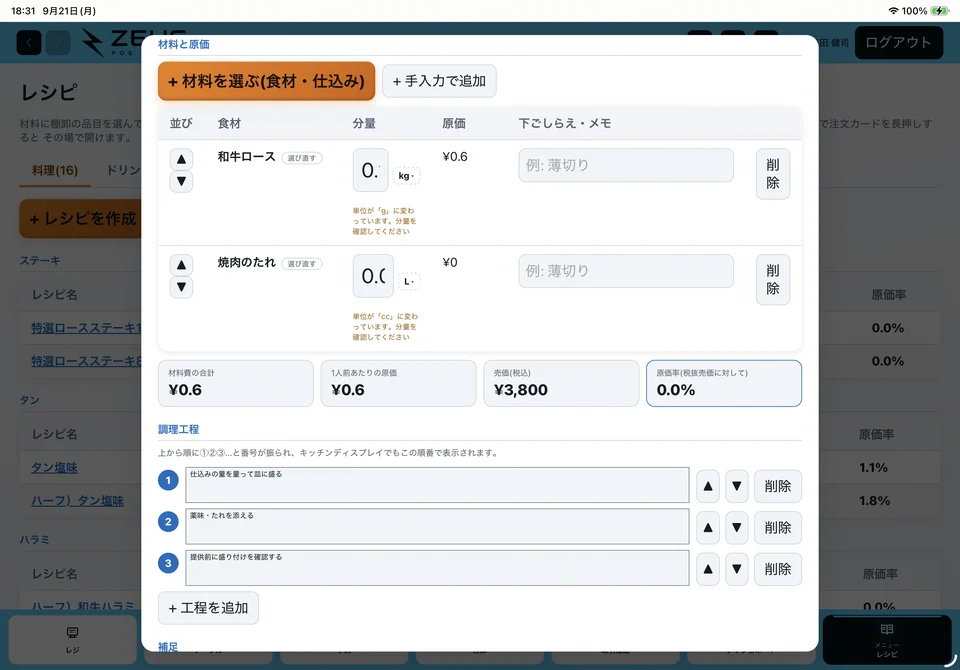Select the 1人前あたりの原価 box
960x670 pixels.
pos(398,383)
